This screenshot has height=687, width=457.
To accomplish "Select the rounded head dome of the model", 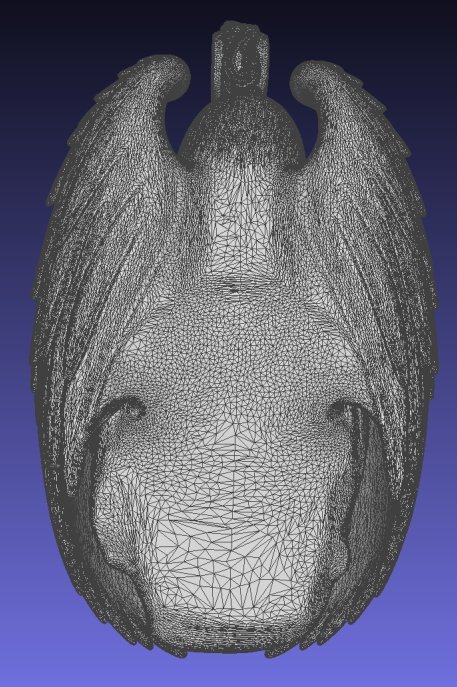I will [241, 129].
